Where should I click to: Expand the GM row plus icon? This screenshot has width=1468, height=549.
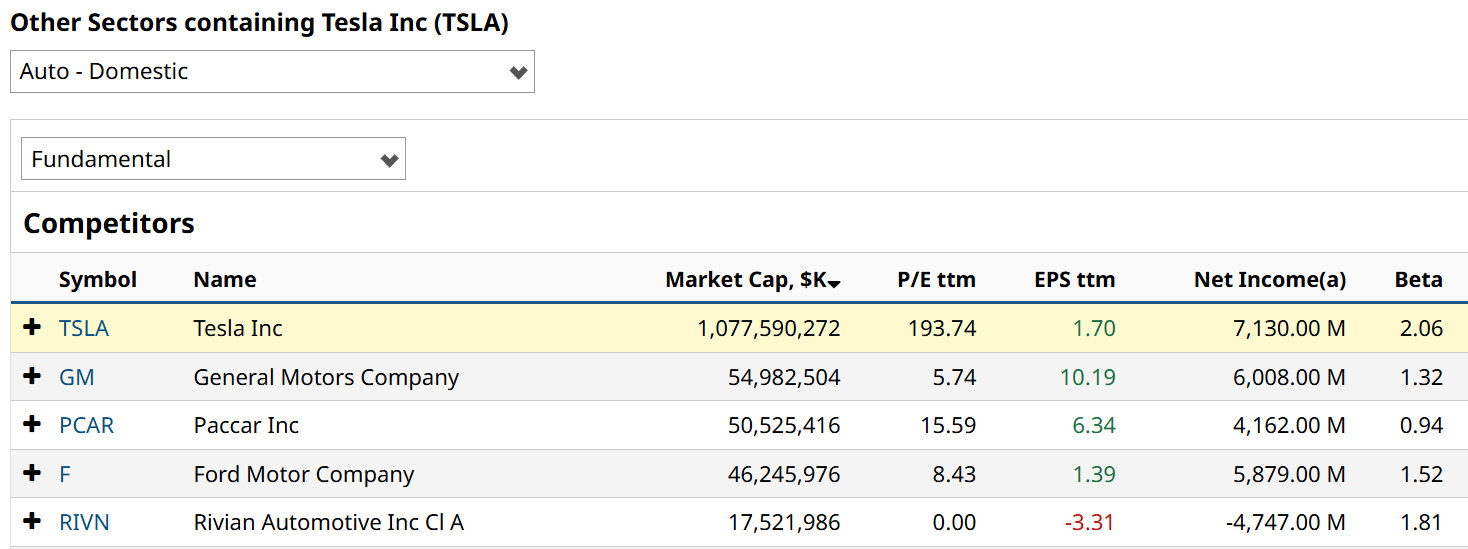[32, 376]
